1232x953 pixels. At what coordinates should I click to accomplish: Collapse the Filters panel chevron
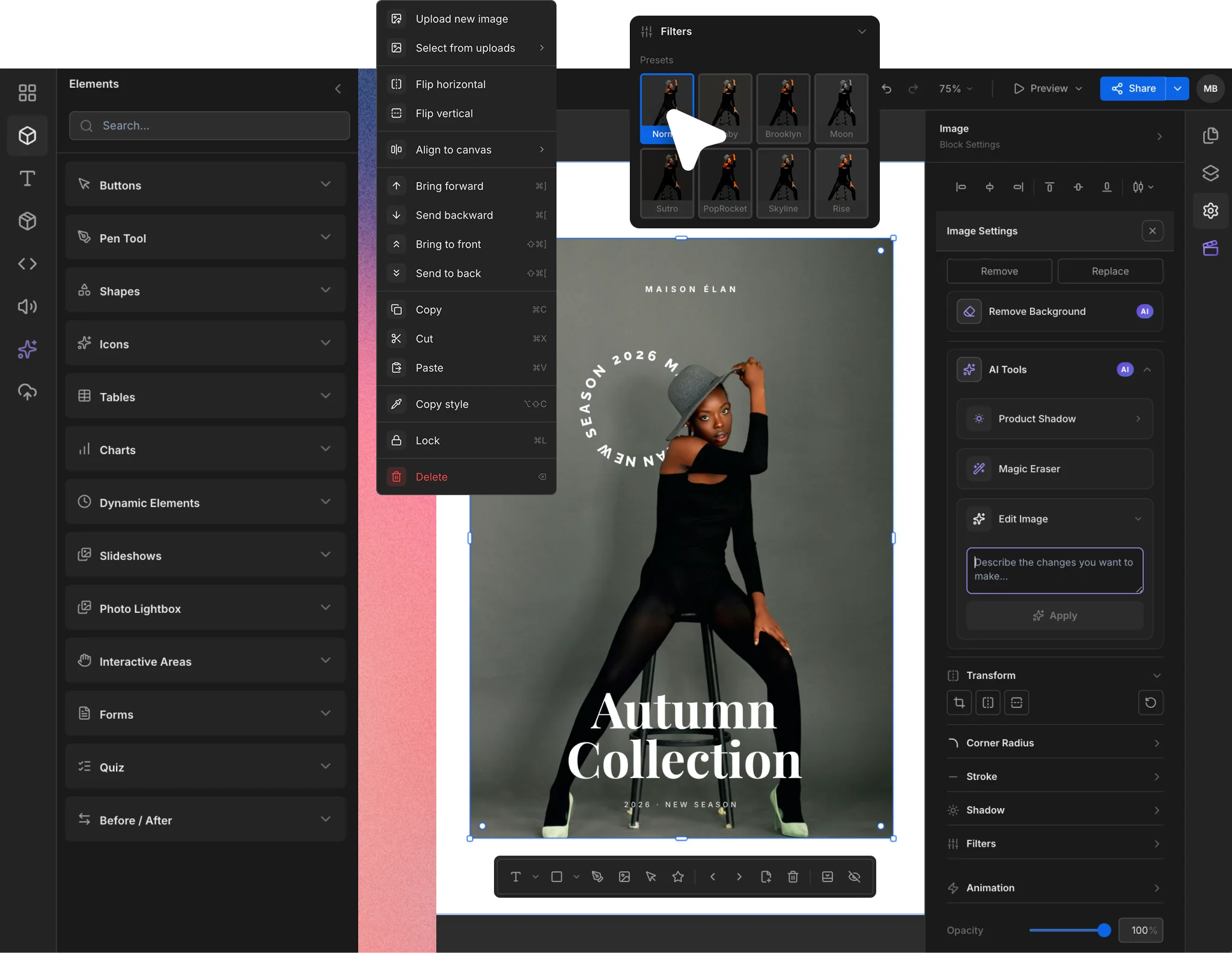[862, 31]
